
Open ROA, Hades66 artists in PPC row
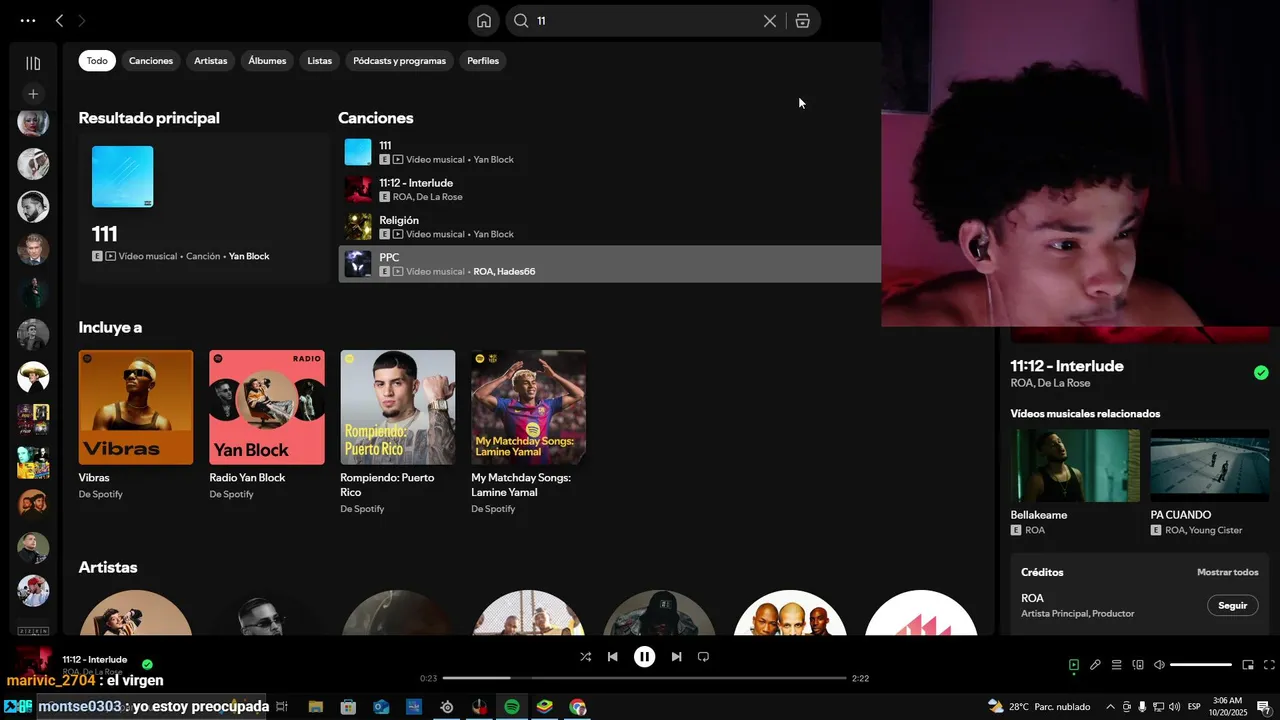tap(504, 271)
